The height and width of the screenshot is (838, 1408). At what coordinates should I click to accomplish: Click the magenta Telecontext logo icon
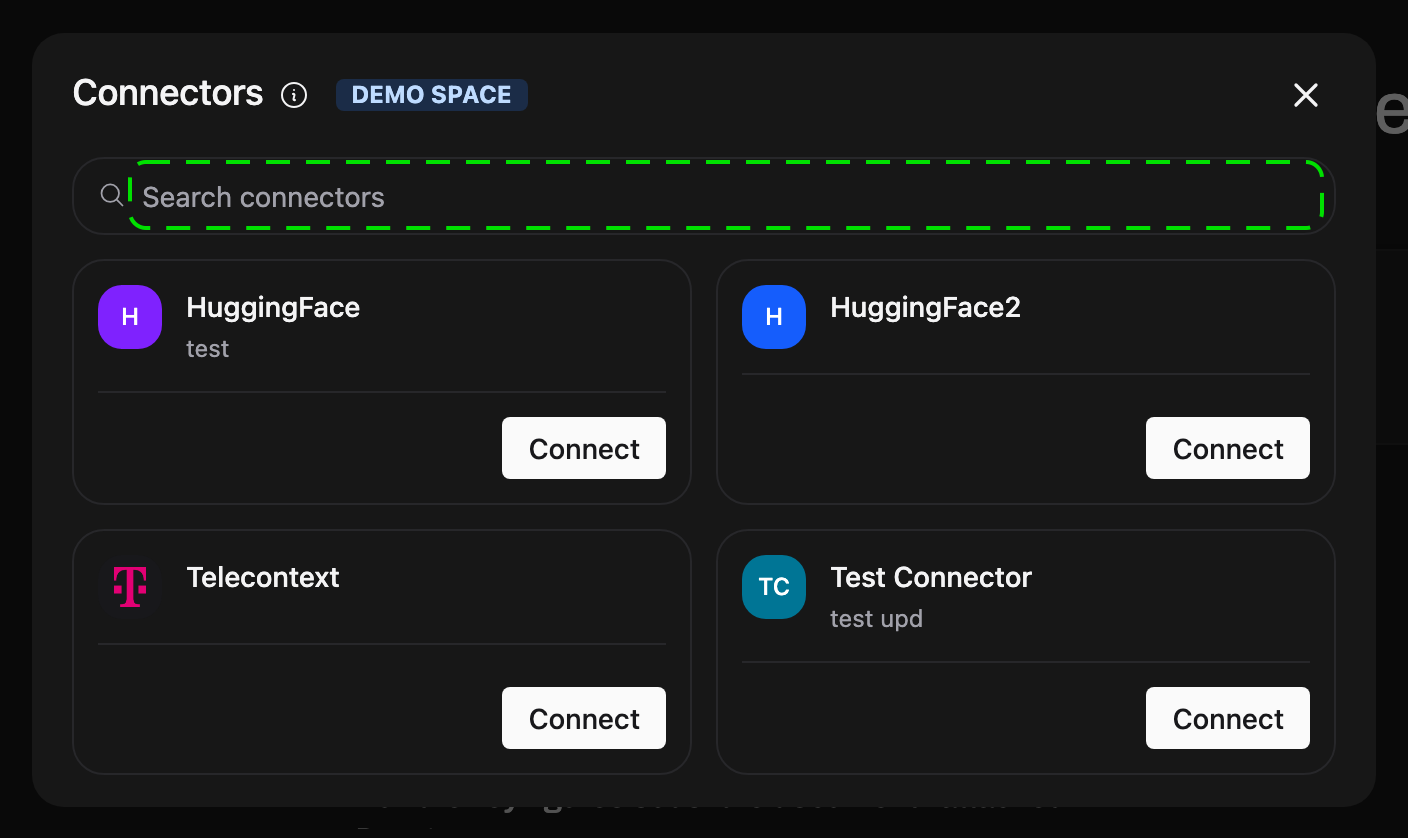[130, 587]
